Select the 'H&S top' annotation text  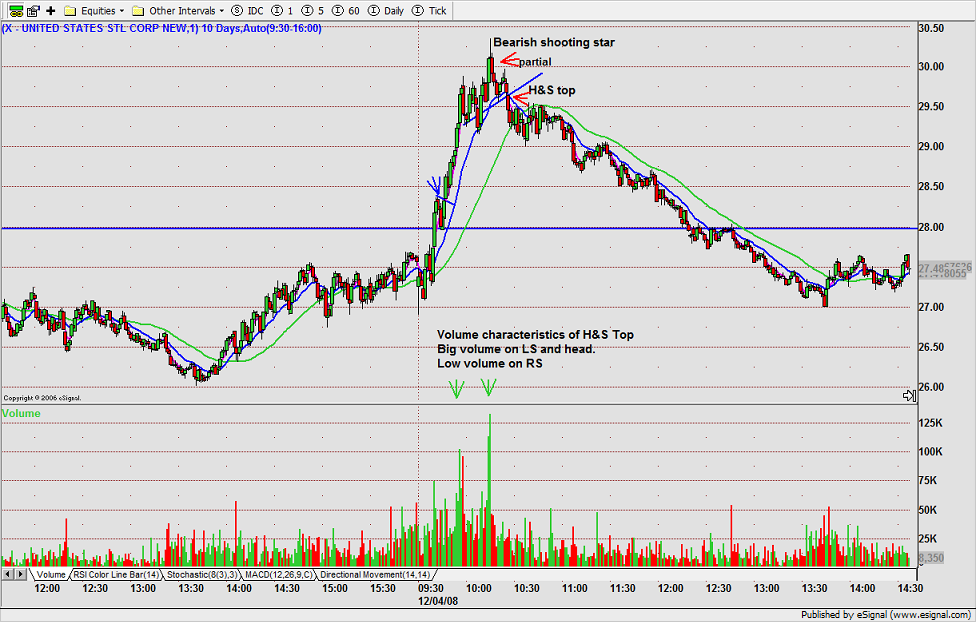coord(552,90)
